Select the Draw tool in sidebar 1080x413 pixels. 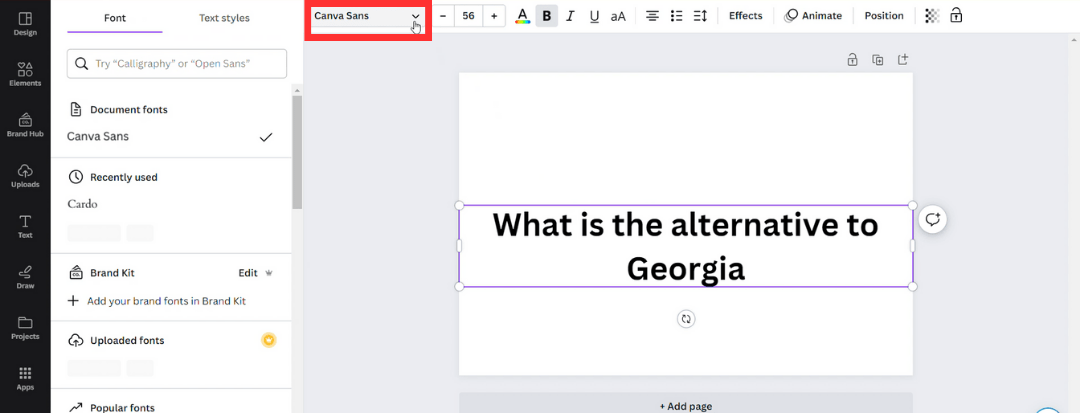[x=25, y=278]
